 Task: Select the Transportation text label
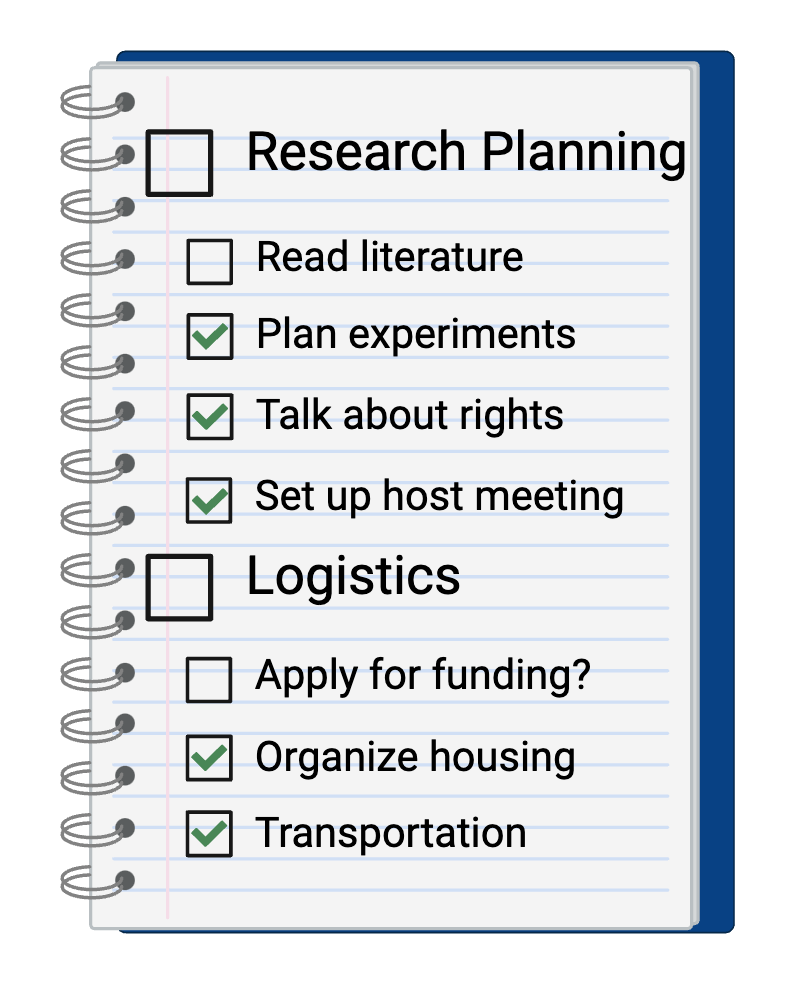tap(391, 833)
